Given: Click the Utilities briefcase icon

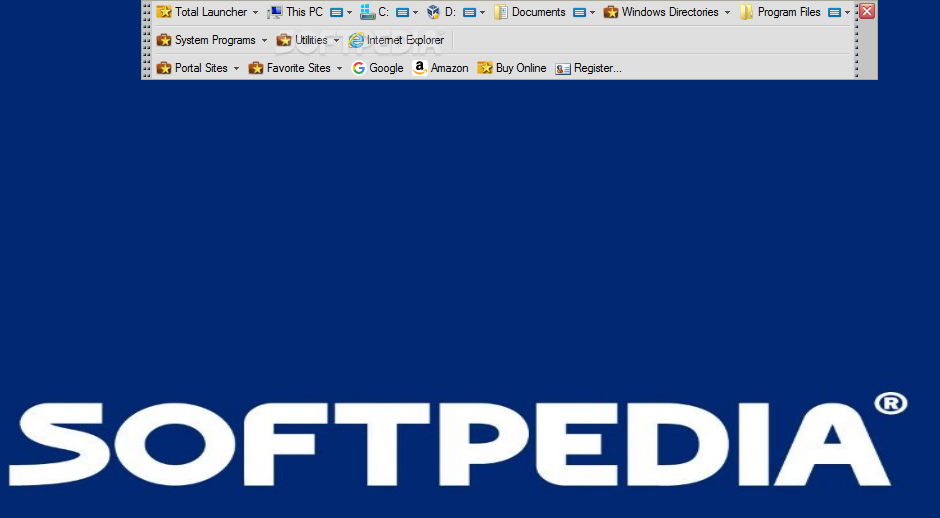Looking at the screenshot, I should 284,40.
